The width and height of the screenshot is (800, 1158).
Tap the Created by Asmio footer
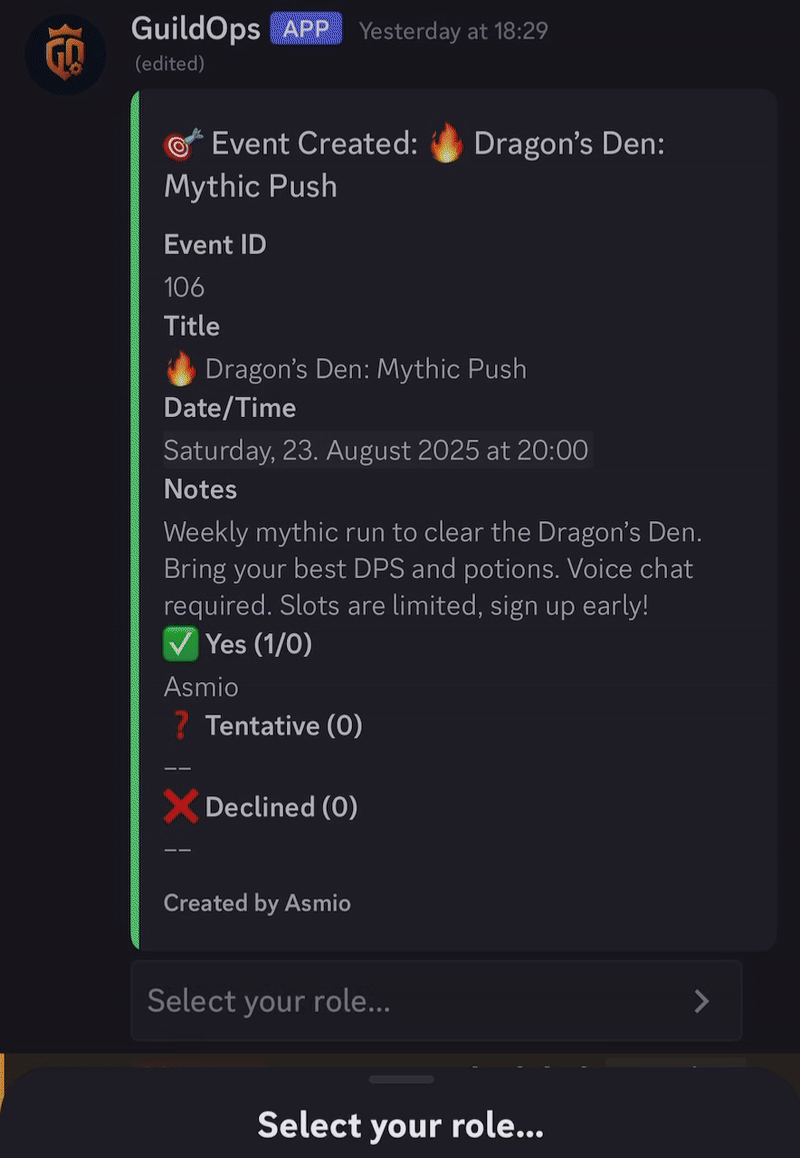click(257, 902)
